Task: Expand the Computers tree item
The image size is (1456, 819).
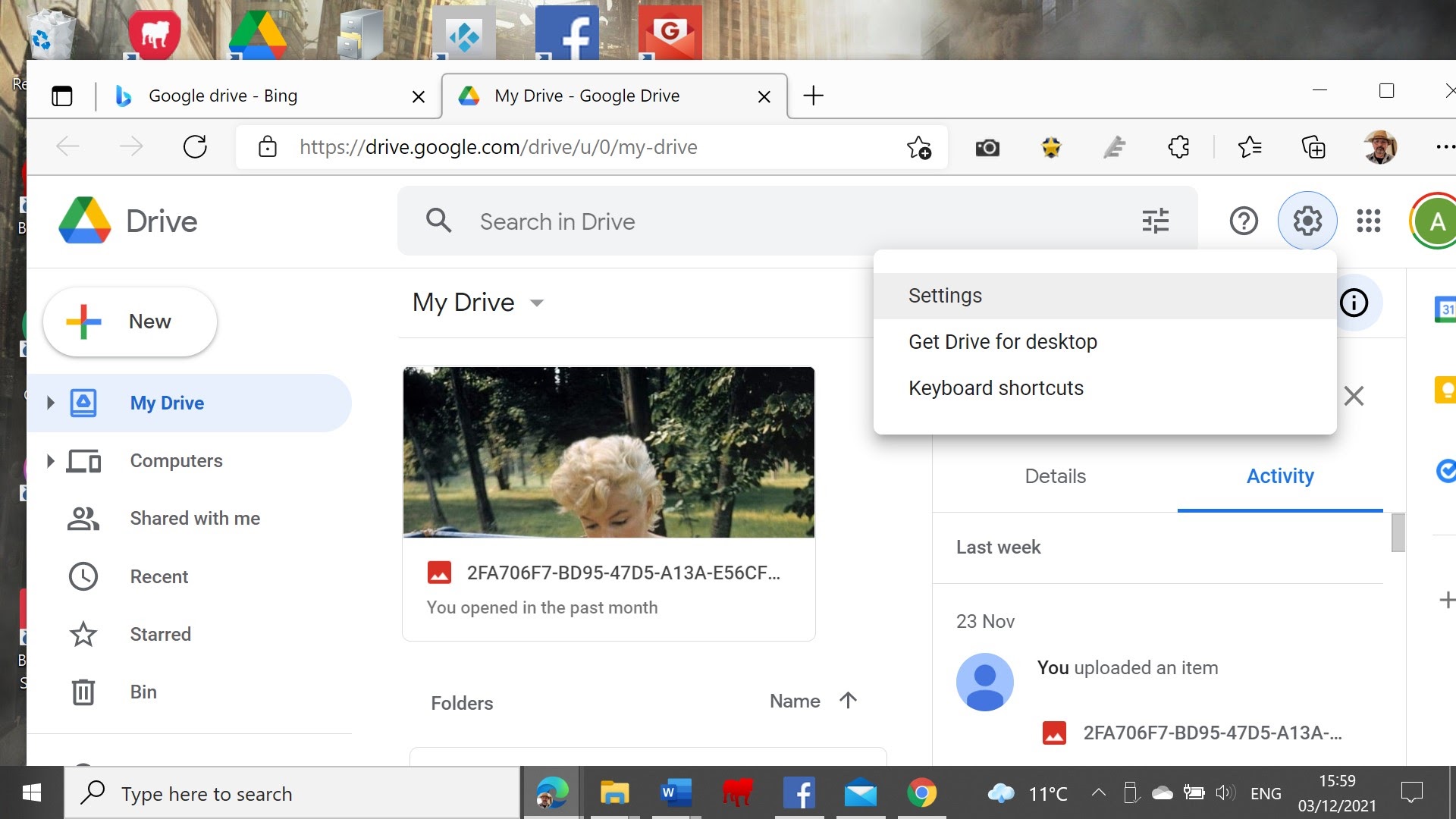Action: pos(50,460)
